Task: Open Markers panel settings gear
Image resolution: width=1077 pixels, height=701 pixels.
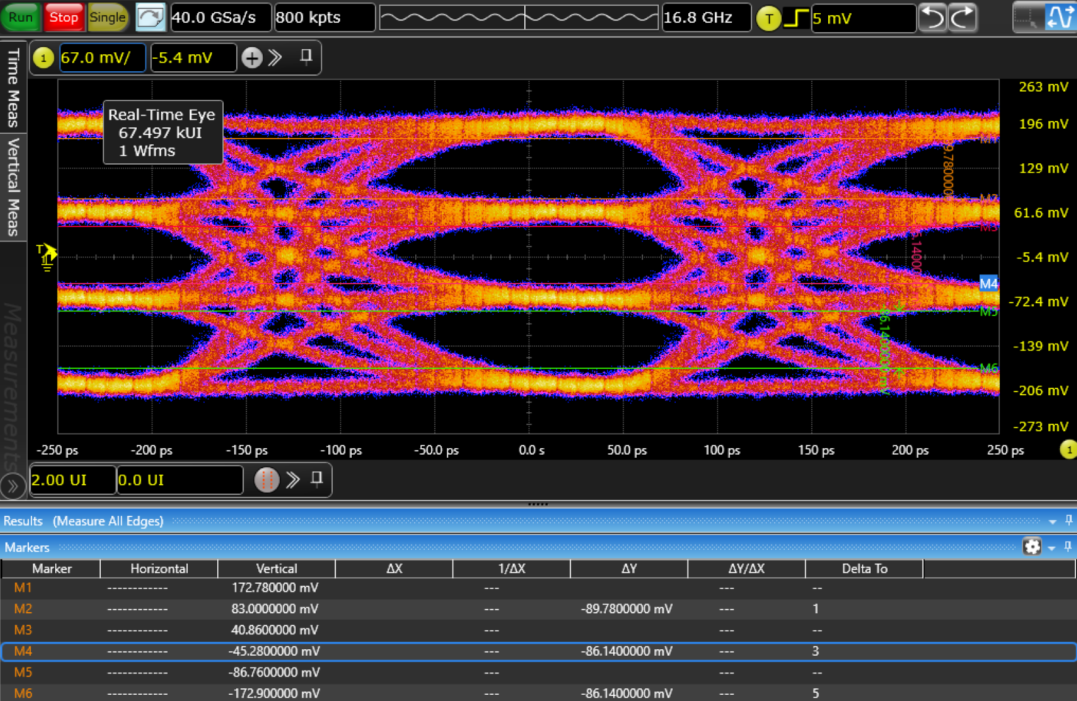Action: 1032,547
